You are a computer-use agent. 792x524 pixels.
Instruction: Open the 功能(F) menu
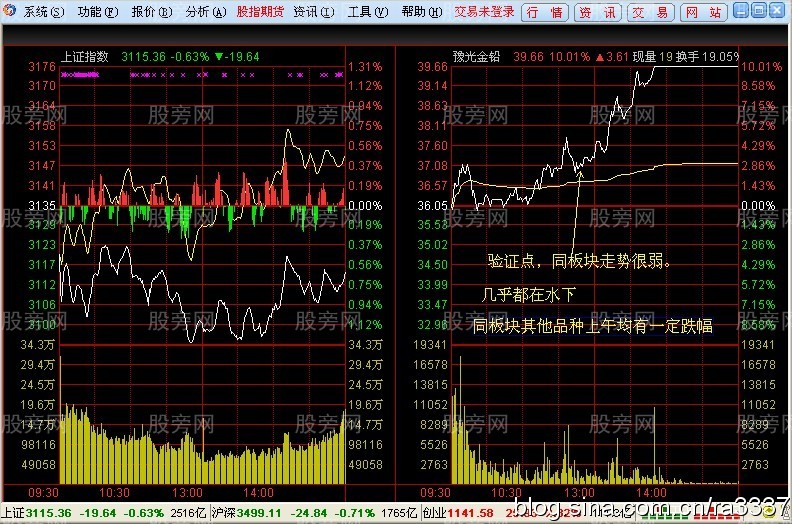click(97, 11)
